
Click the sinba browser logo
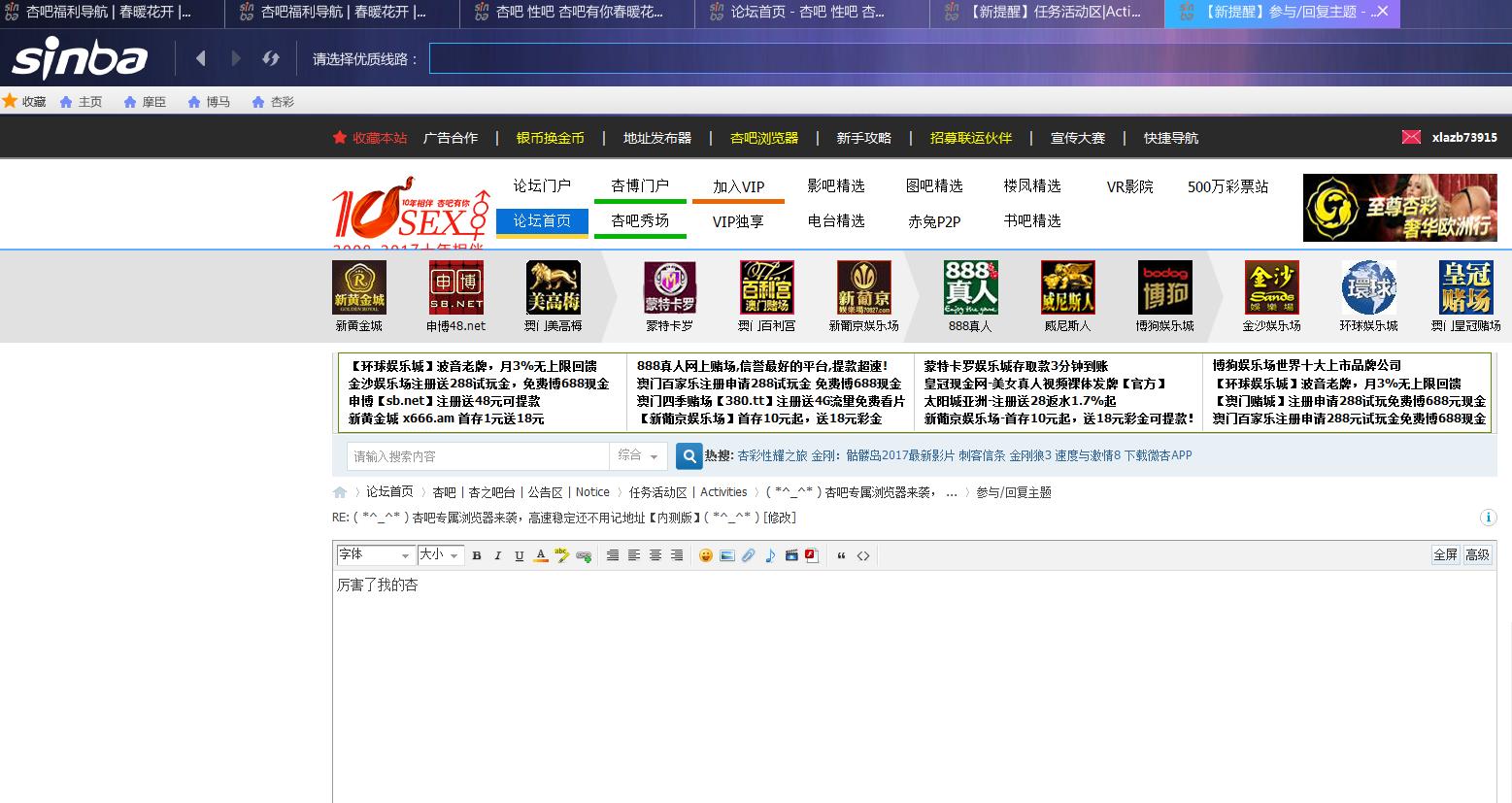tap(80, 60)
